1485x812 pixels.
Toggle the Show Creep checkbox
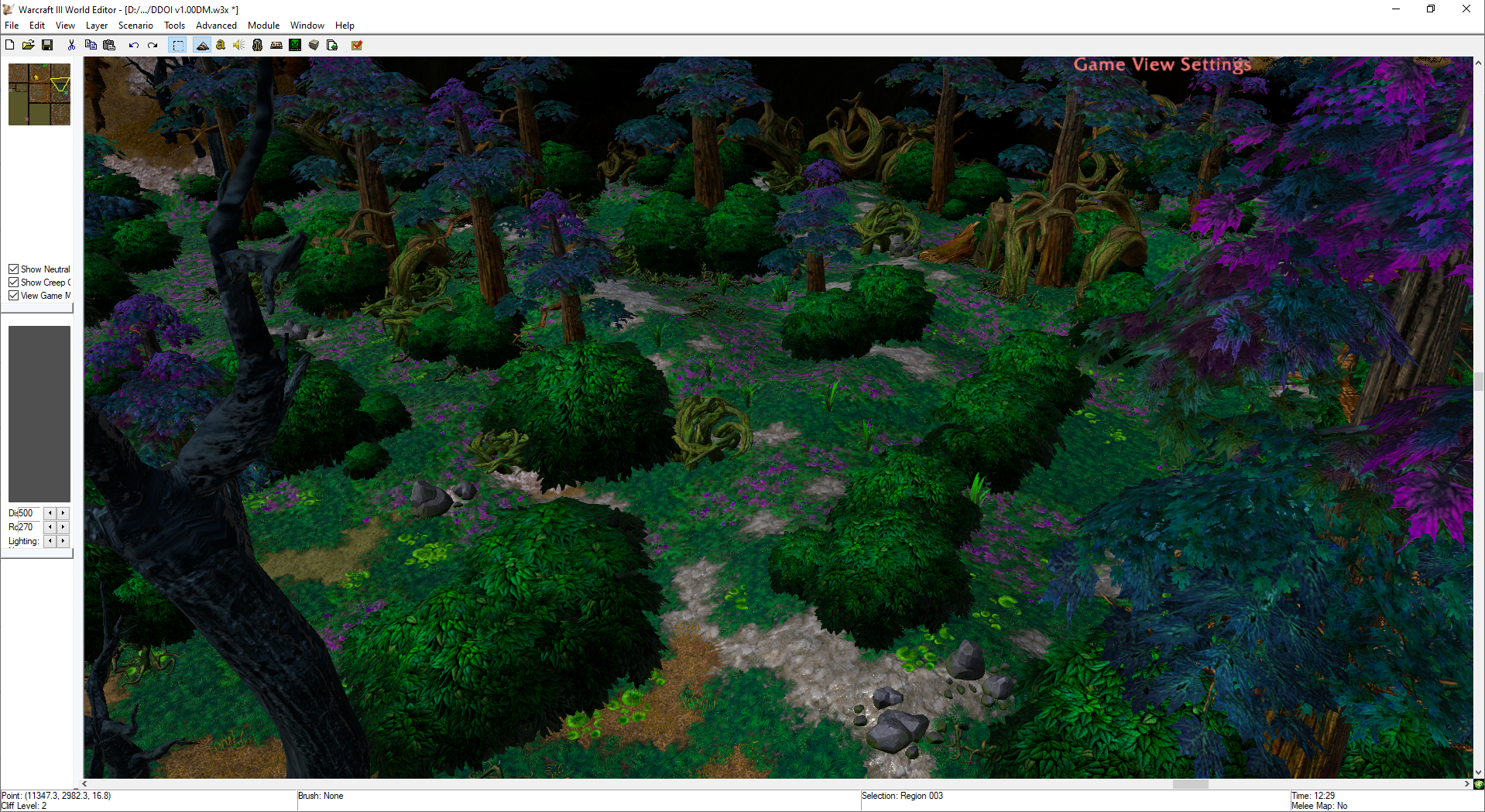[x=13, y=283]
